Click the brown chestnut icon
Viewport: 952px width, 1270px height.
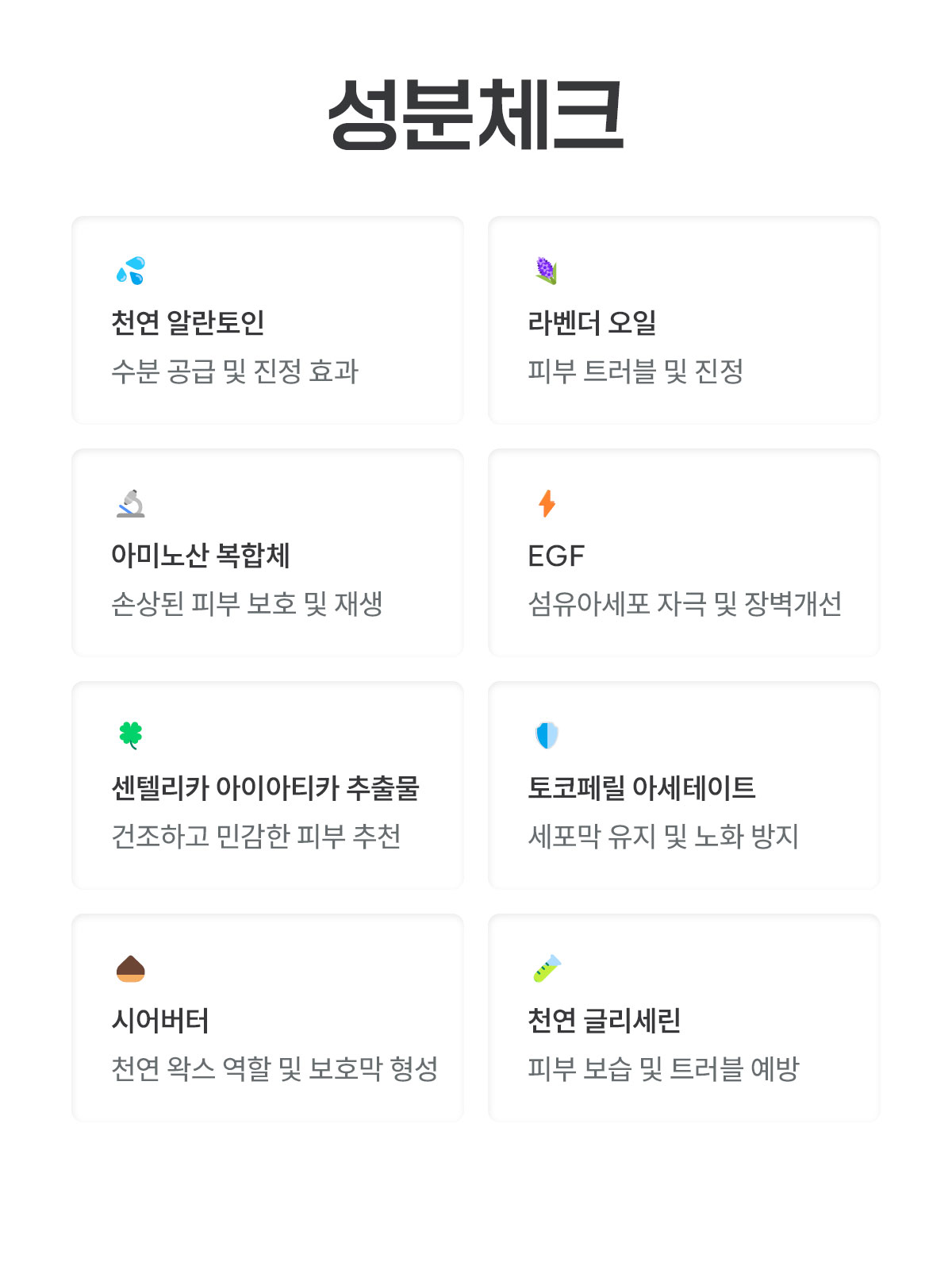pos(131,968)
